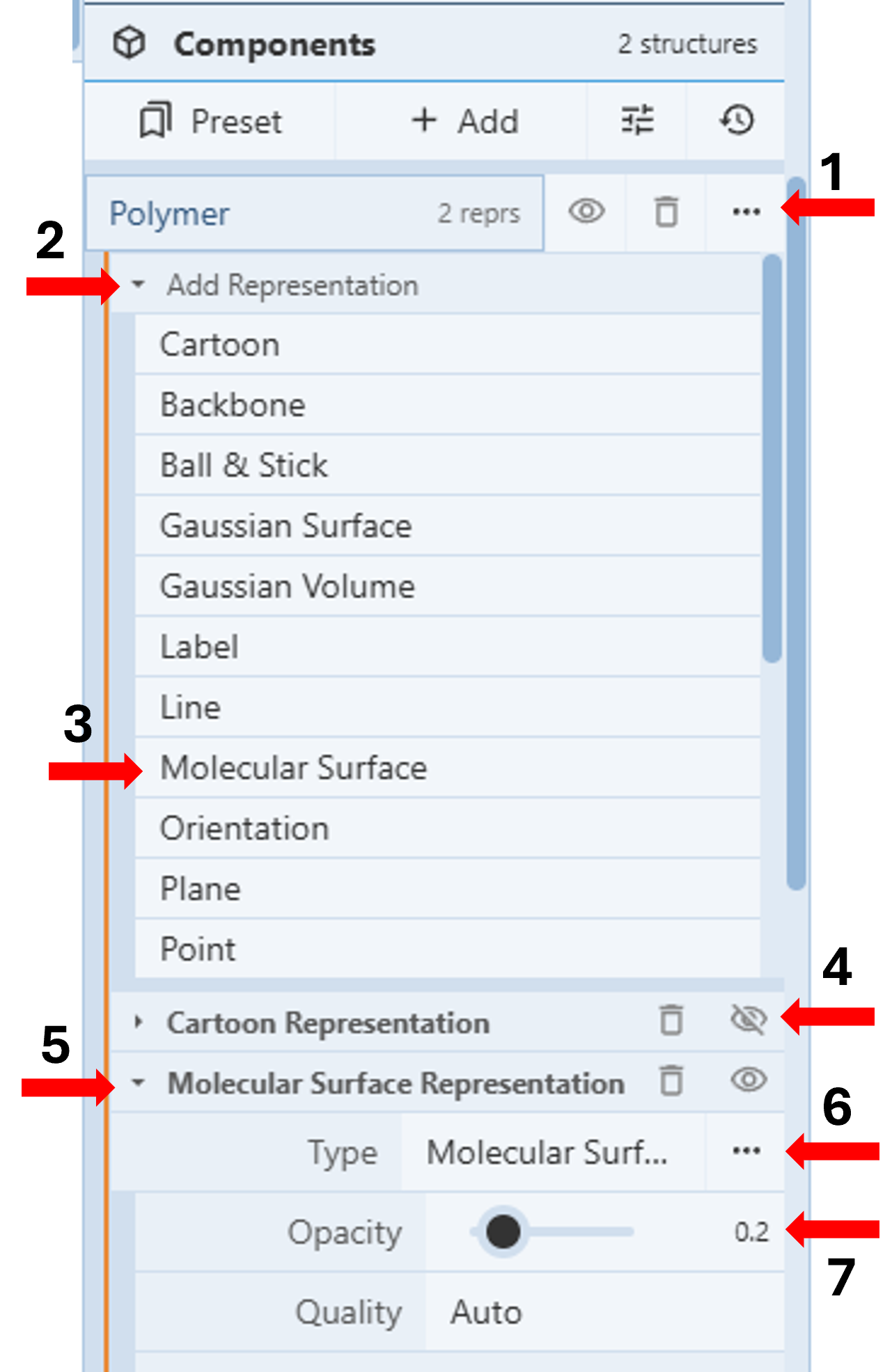Hide the Molecular Surface Representation
Screen dimensions: 892x1372
[x=749, y=1081]
